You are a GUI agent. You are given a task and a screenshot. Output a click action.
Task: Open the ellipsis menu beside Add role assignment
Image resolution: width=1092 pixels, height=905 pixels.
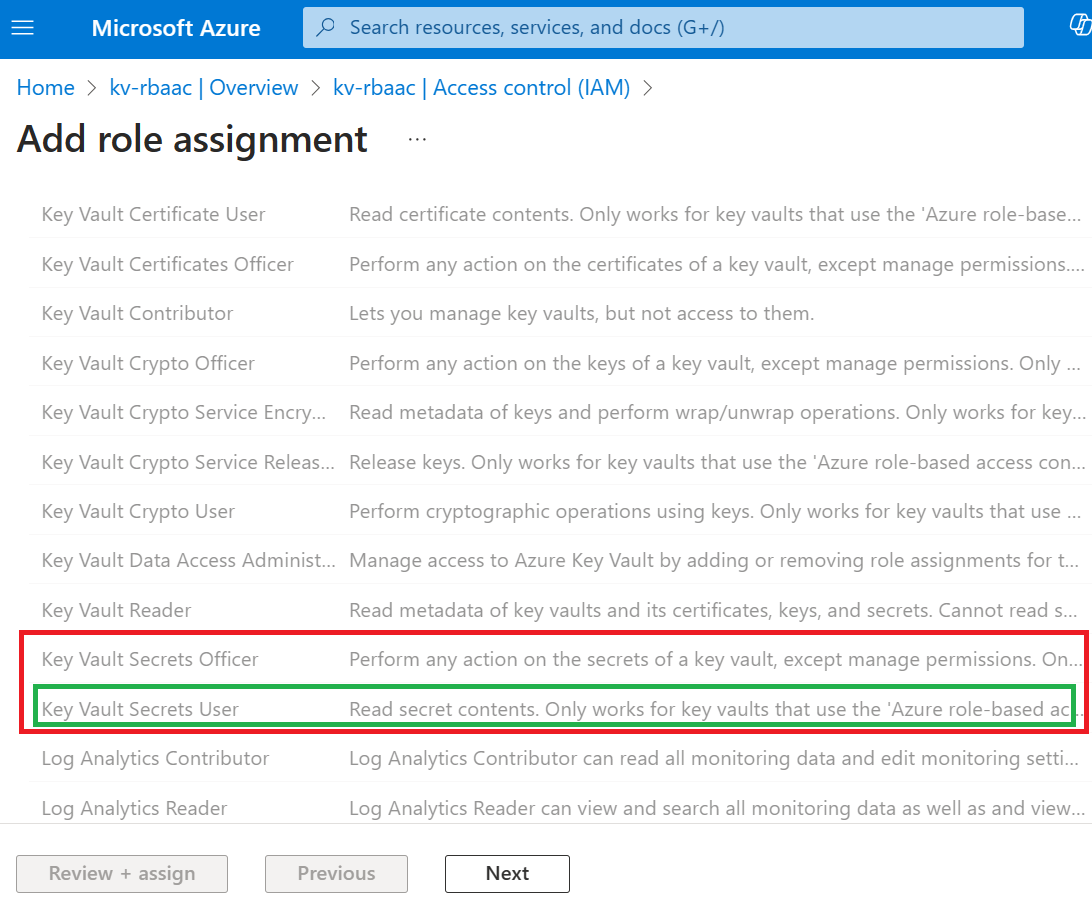pyautogui.click(x=417, y=139)
